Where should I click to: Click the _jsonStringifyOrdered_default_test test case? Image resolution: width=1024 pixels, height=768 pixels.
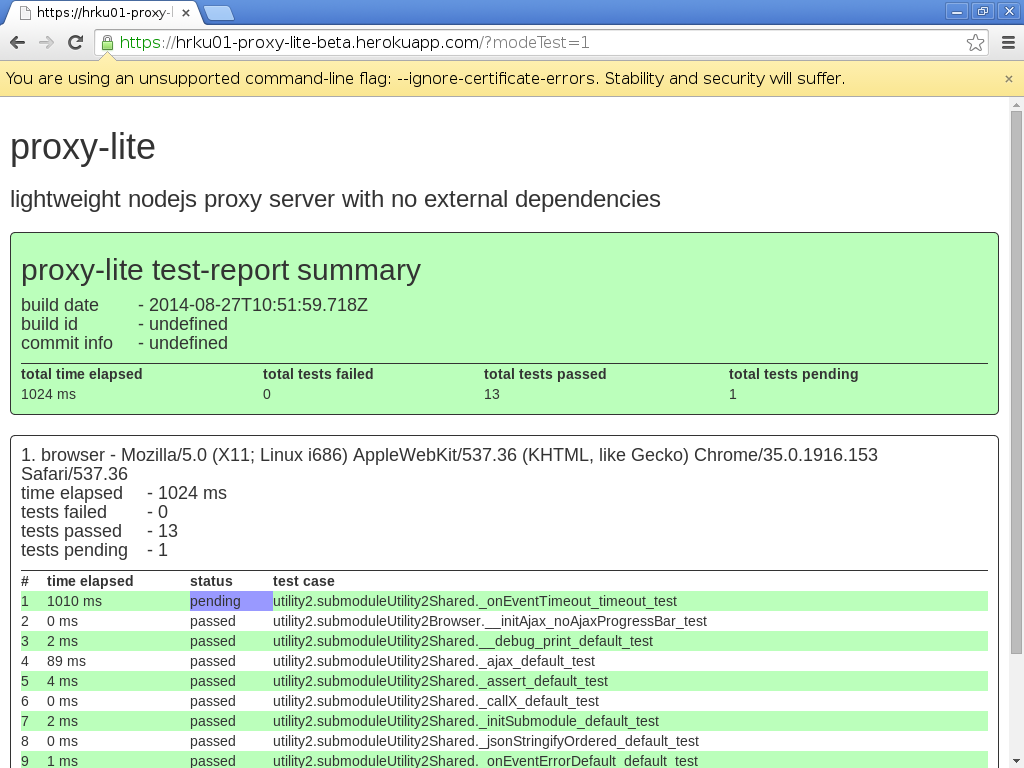pyautogui.click(x=486, y=741)
